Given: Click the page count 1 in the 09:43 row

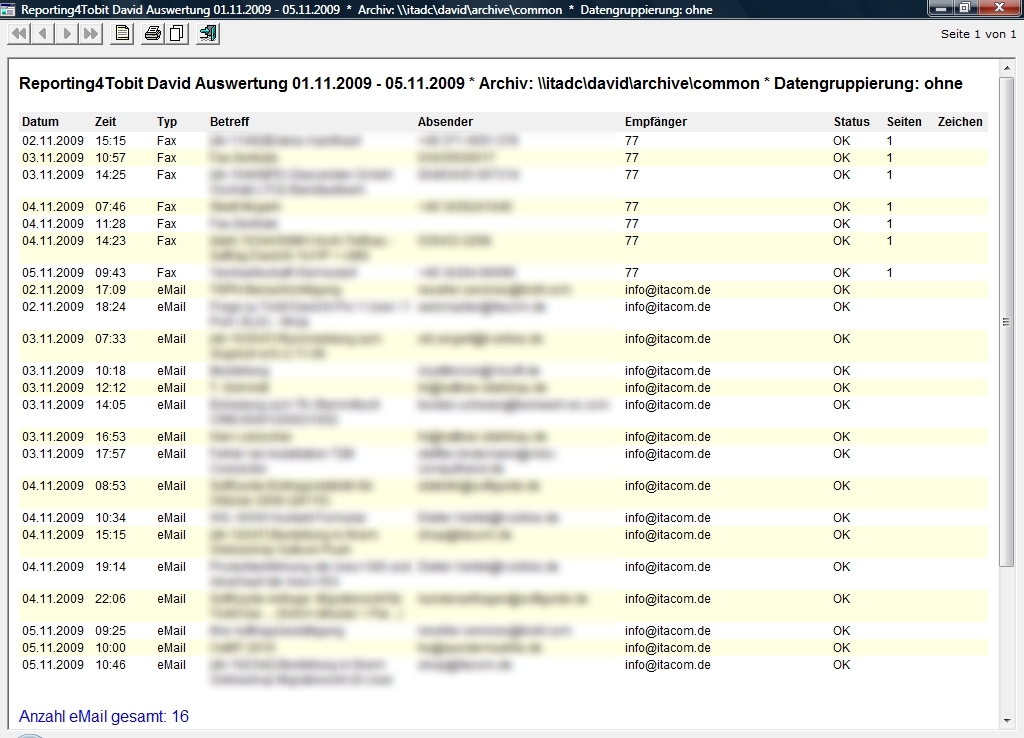Looking at the screenshot, I should pyautogui.click(x=889, y=272).
